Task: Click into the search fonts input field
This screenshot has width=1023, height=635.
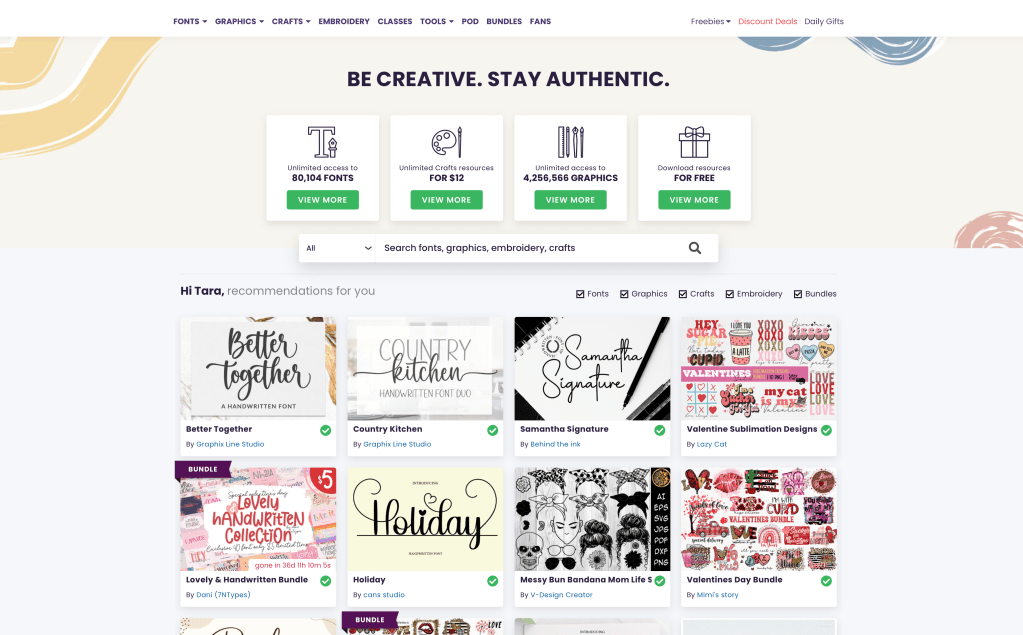Action: 528,248
